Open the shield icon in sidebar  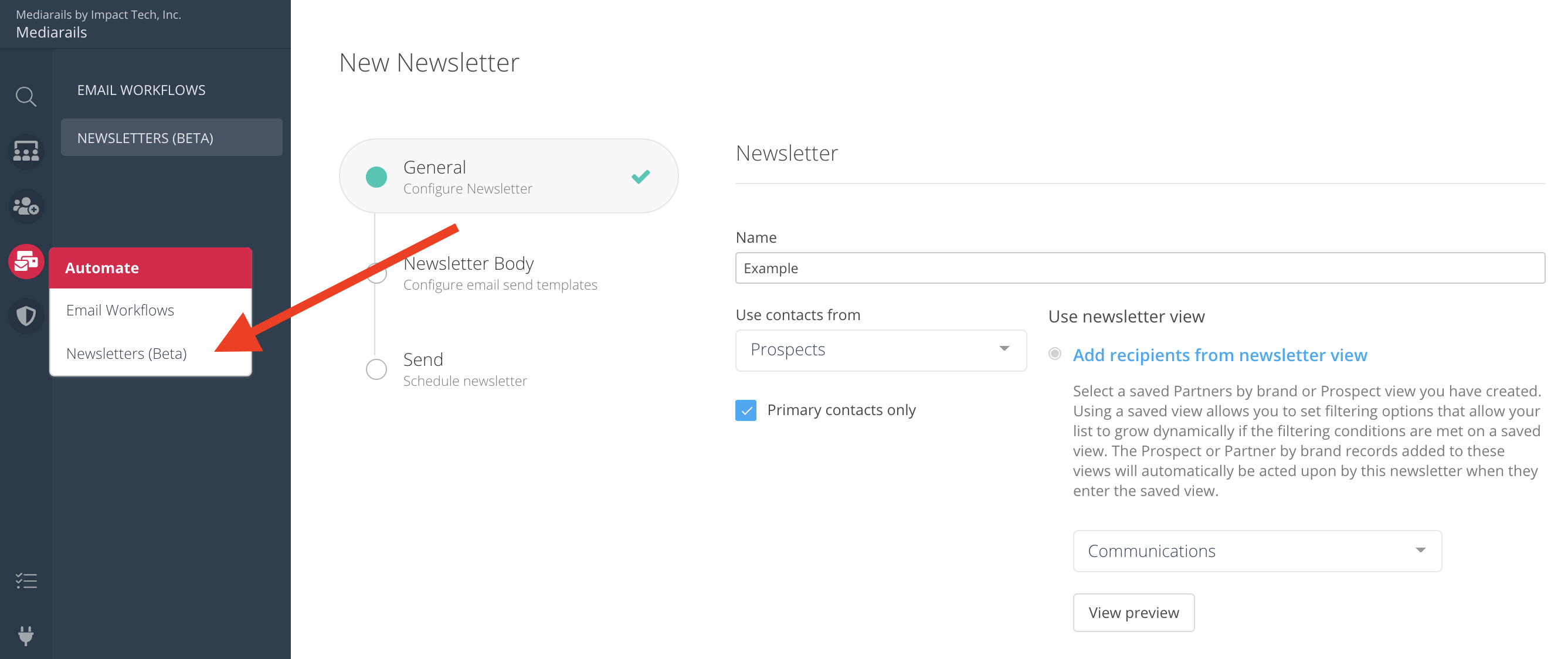(26, 316)
